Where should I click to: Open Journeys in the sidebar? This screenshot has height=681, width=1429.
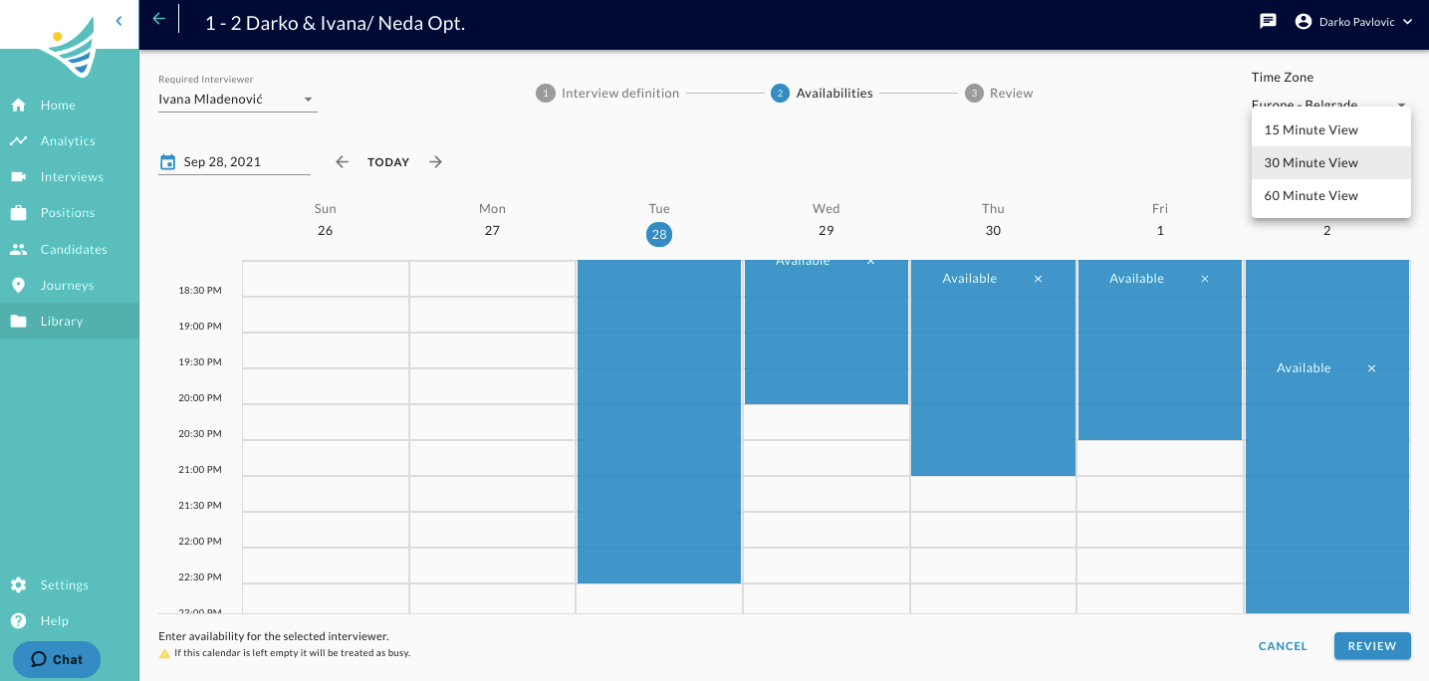pyautogui.click(x=69, y=285)
